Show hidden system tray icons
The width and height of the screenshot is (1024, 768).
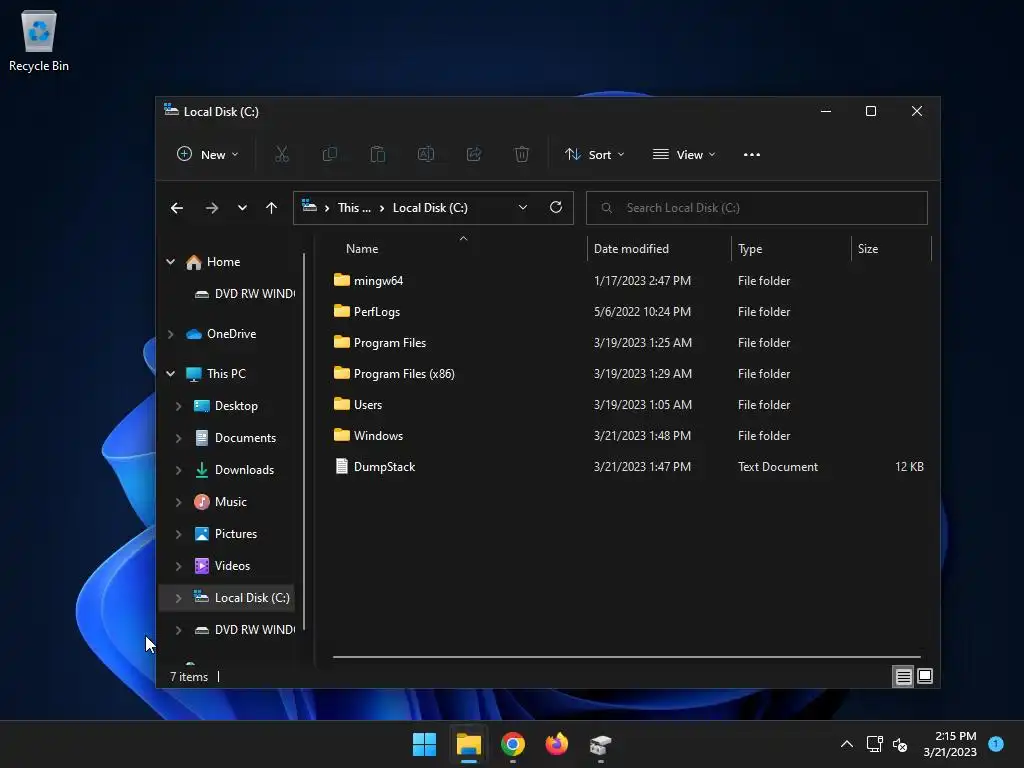(846, 744)
